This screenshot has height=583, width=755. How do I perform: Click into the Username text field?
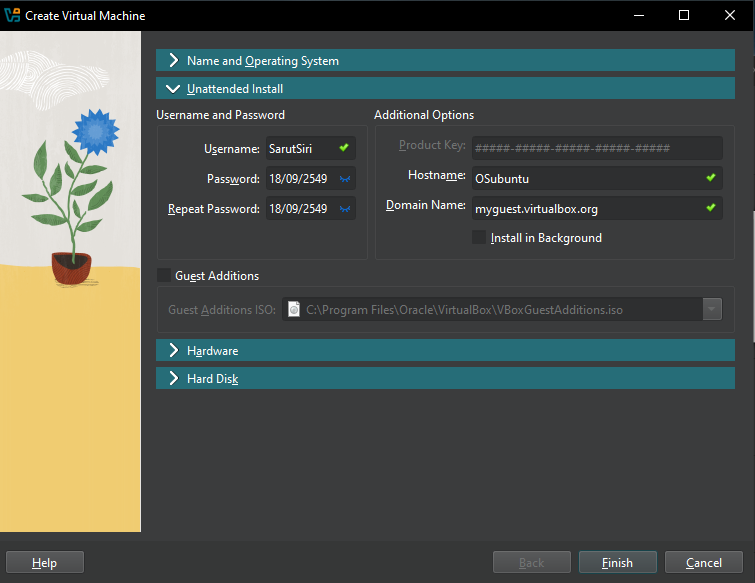[300, 149]
